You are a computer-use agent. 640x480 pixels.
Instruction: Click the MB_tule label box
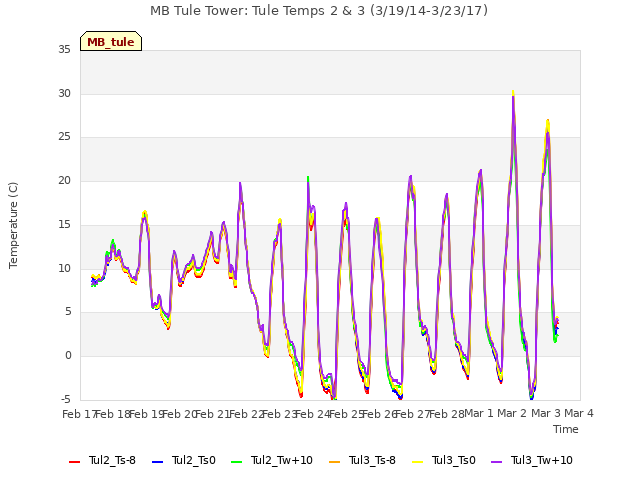[x=111, y=41]
